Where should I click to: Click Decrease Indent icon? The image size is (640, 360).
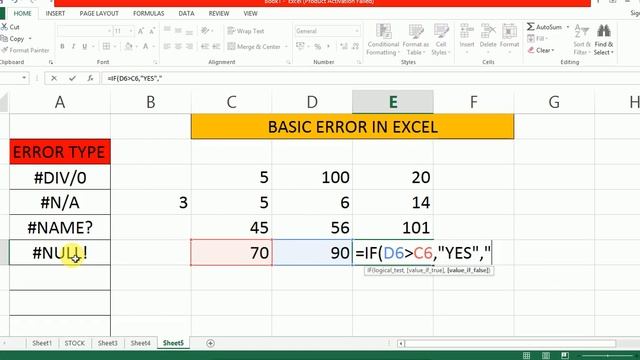[205, 47]
